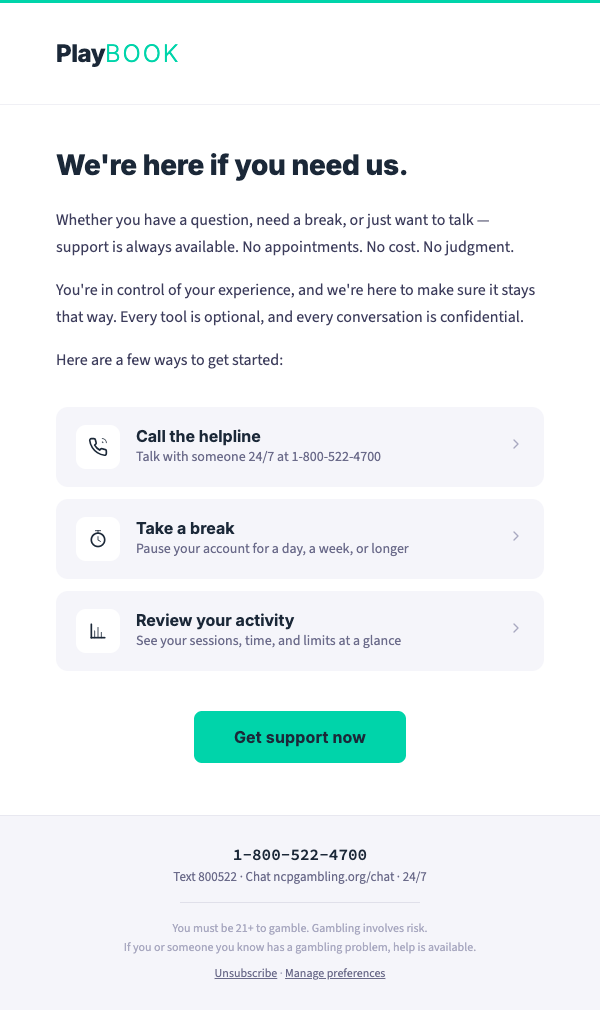
Task: Click the 1-800-522-4700 footer number
Action: (299, 855)
